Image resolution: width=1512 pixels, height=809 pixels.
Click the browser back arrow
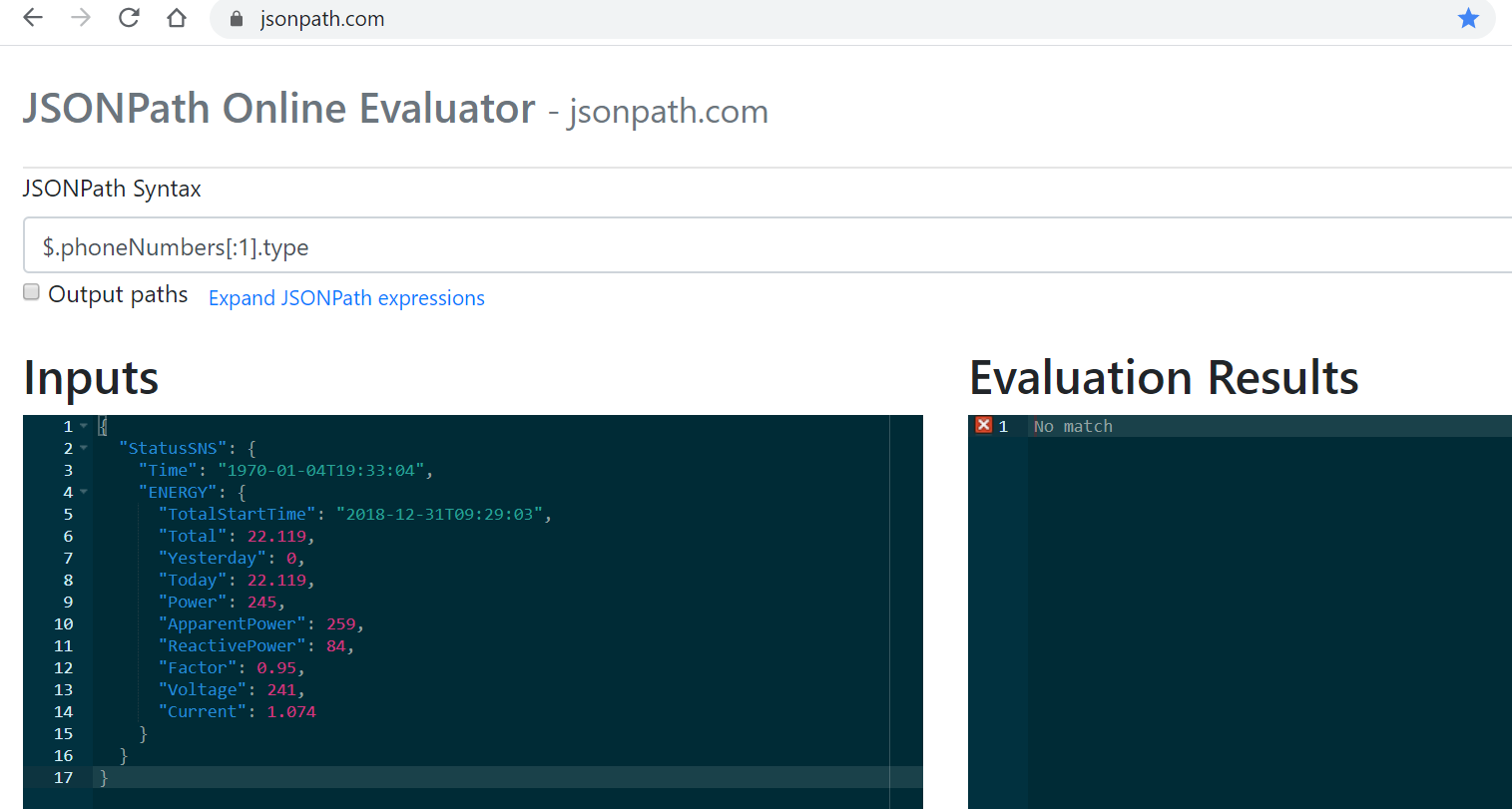33,18
